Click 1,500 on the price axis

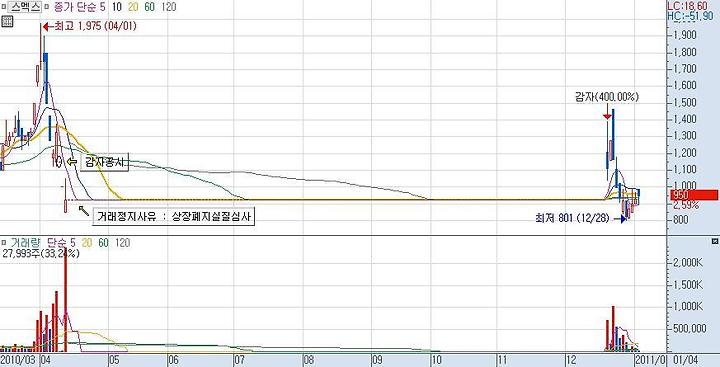point(685,102)
